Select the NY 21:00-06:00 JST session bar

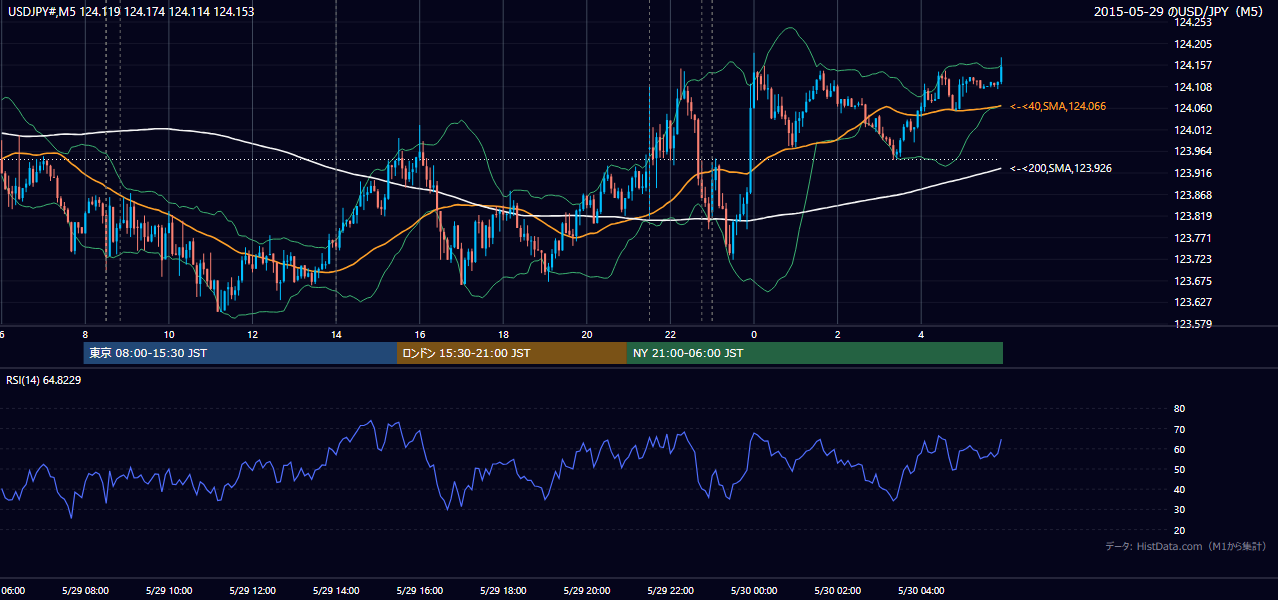click(x=815, y=353)
